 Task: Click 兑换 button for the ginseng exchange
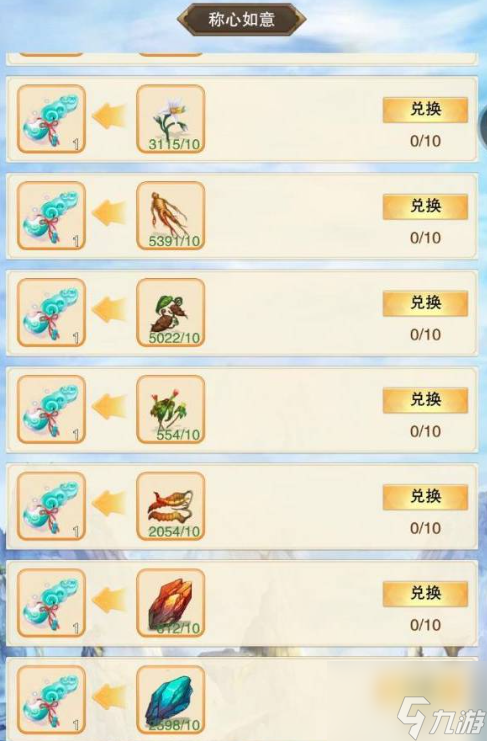[425, 207]
